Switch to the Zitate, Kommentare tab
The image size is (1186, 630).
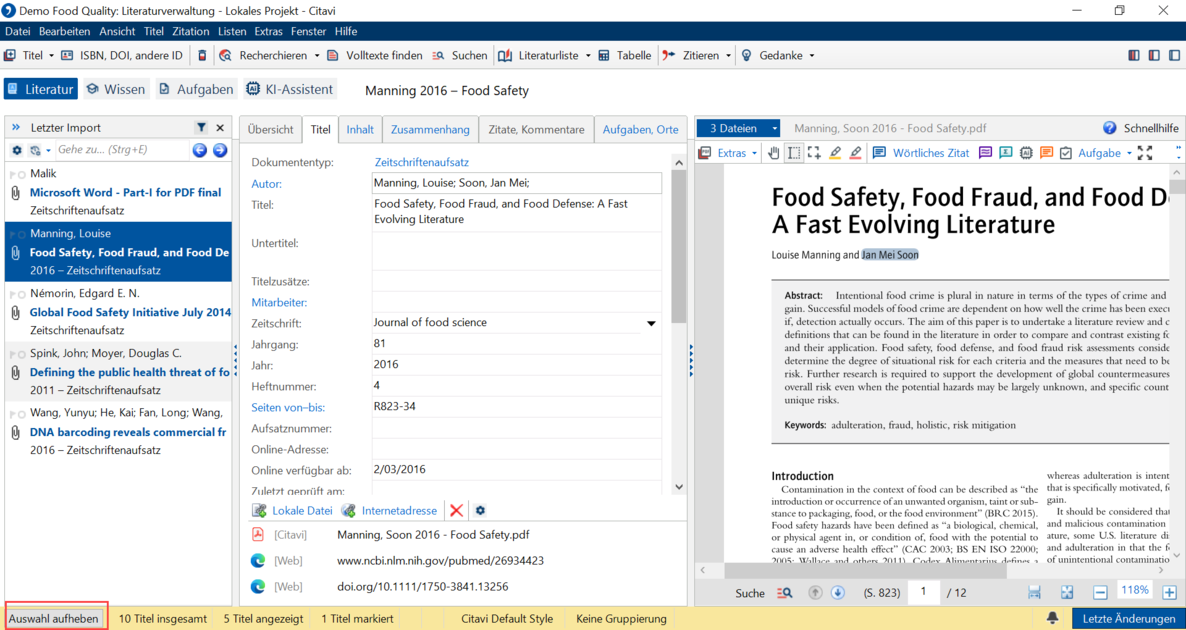pos(536,129)
